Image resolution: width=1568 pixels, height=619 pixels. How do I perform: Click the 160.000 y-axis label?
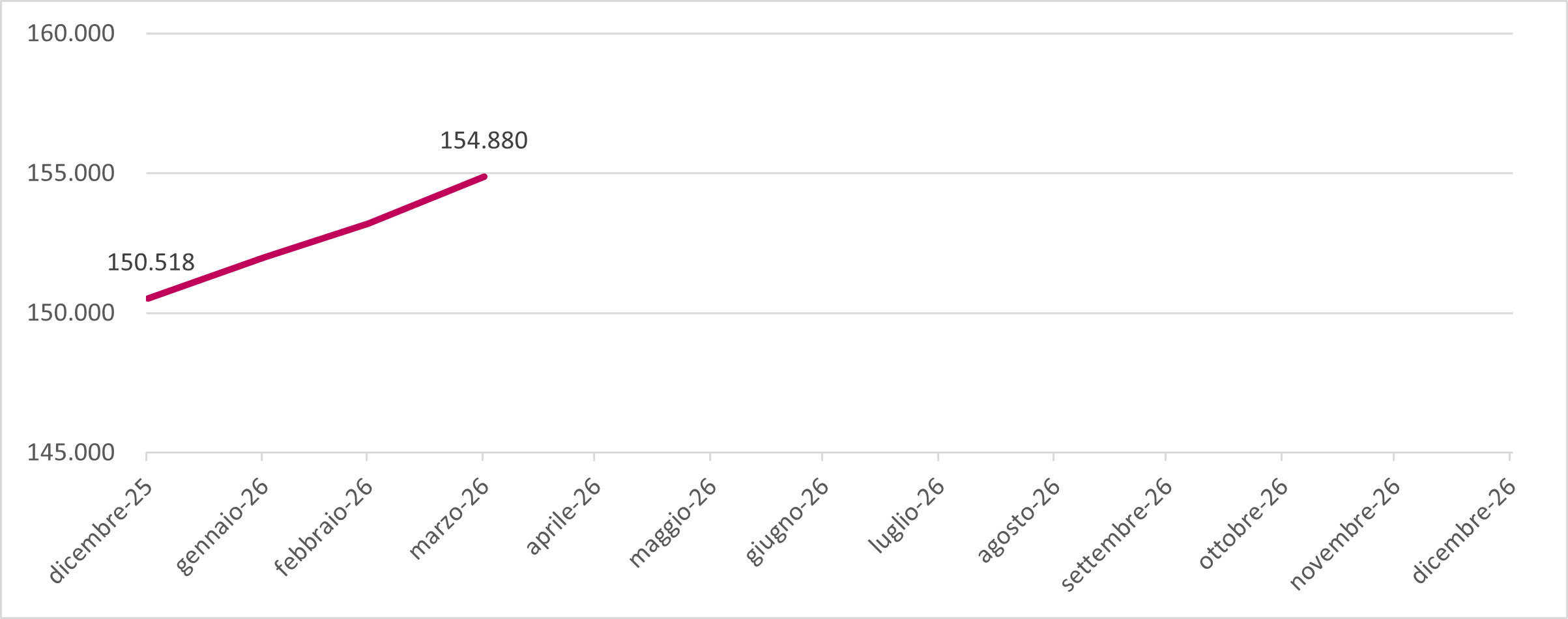click(x=70, y=33)
